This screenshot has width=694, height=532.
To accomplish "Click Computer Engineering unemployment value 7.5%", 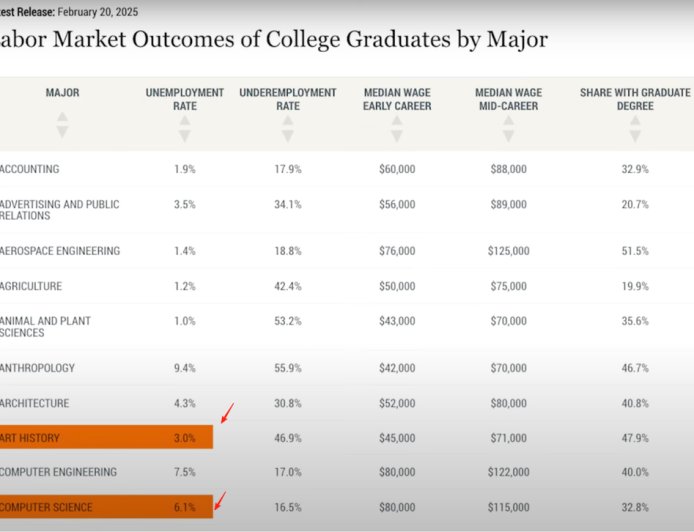I will [x=184, y=472].
